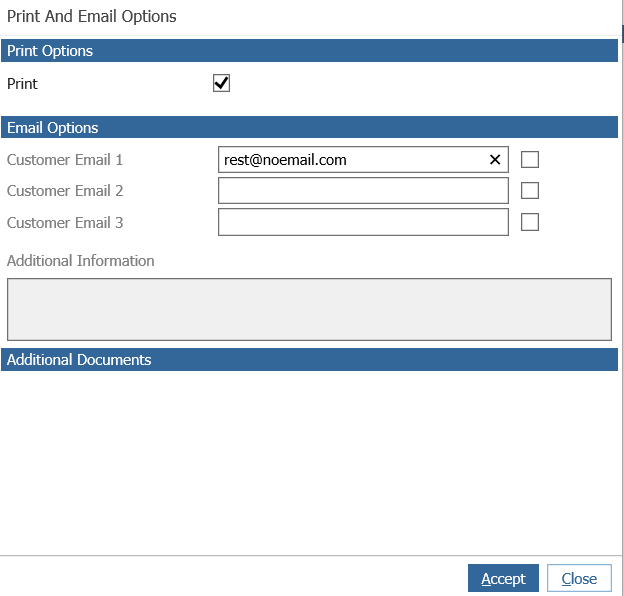Select the Print Options section header
The image size is (624, 596).
tap(309, 51)
